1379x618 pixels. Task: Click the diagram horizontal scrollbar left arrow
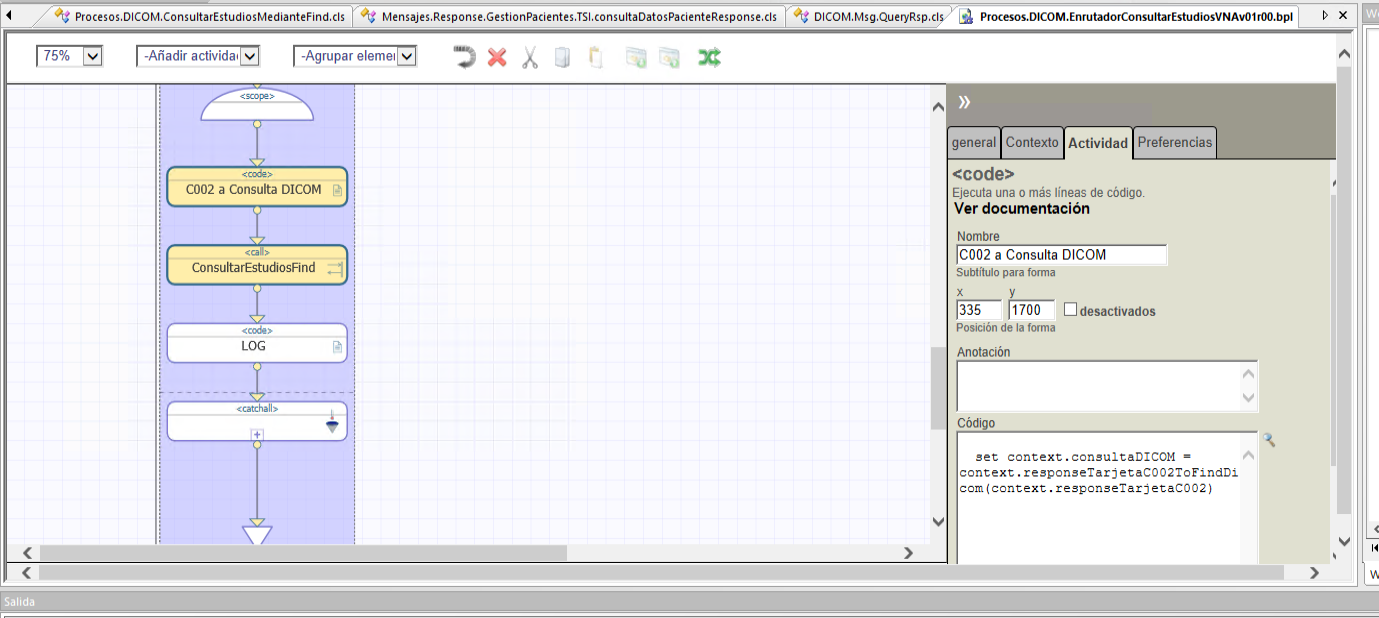[x=28, y=553]
